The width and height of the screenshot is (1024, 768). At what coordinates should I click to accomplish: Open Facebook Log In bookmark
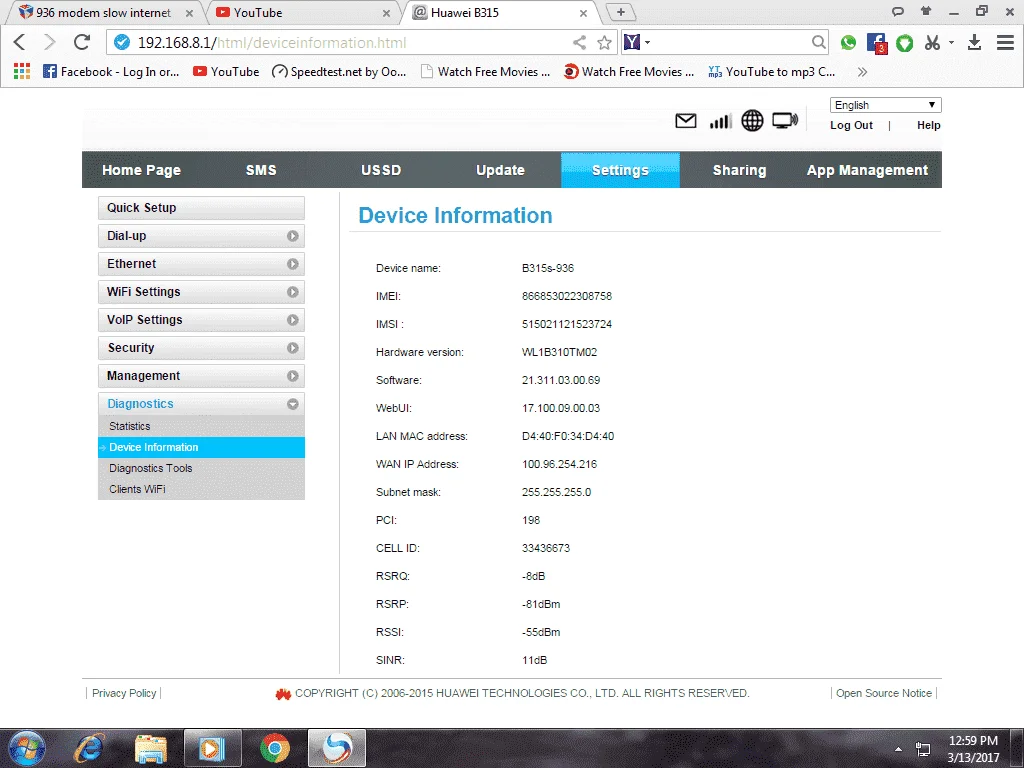pos(111,72)
